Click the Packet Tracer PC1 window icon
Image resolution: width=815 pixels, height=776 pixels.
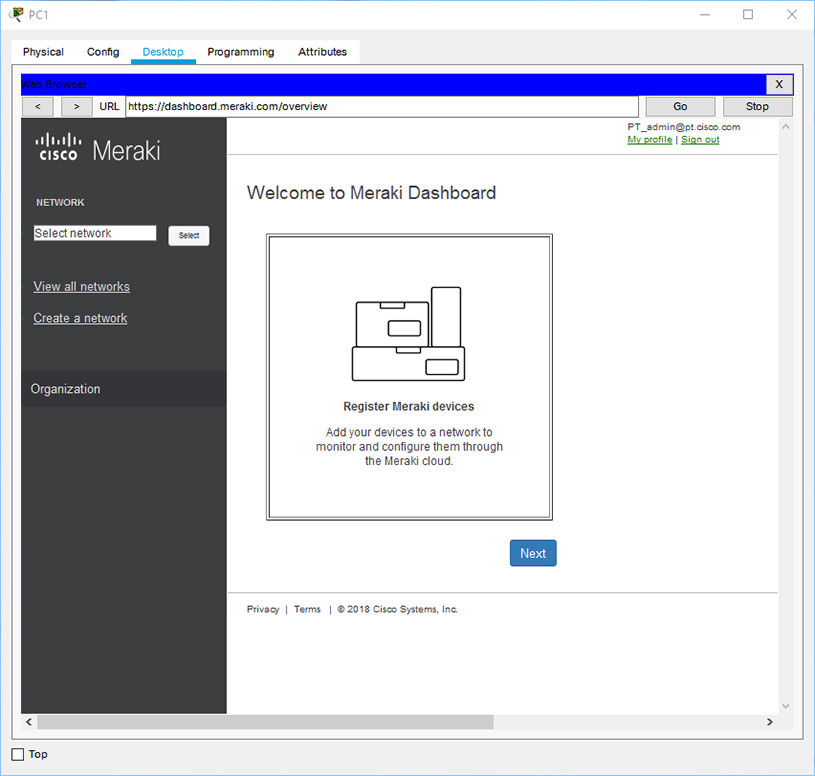click(16, 14)
